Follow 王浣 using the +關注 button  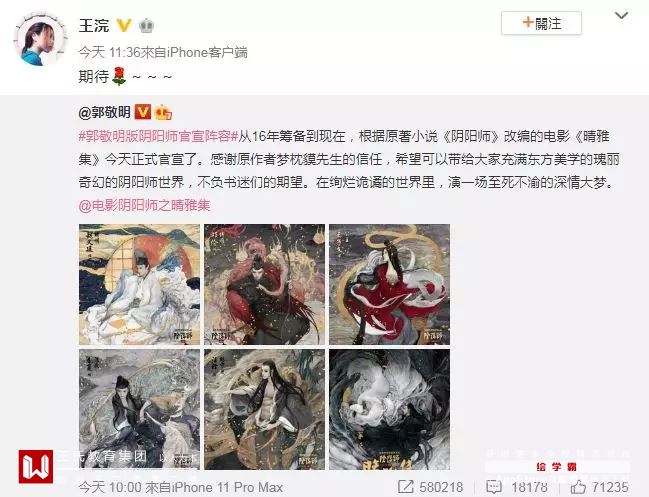541,23
